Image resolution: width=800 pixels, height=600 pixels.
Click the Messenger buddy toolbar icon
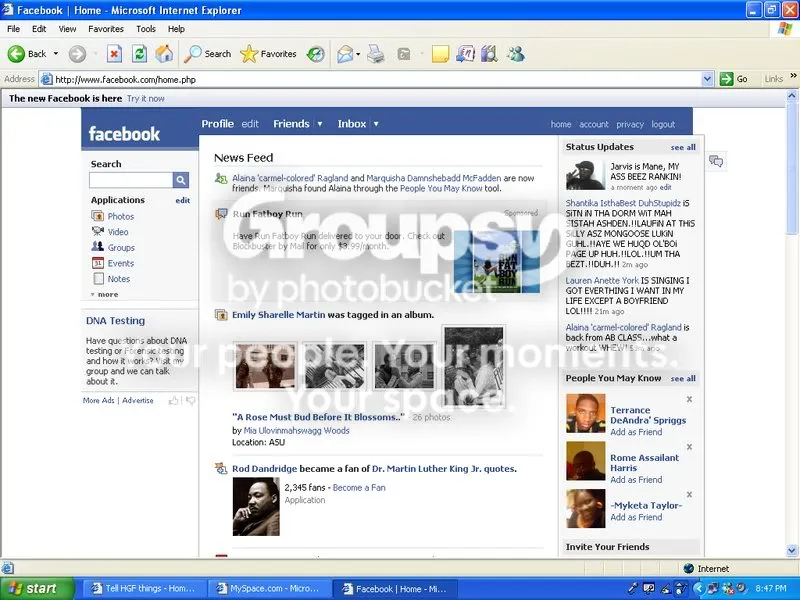(x=516, y=54)
